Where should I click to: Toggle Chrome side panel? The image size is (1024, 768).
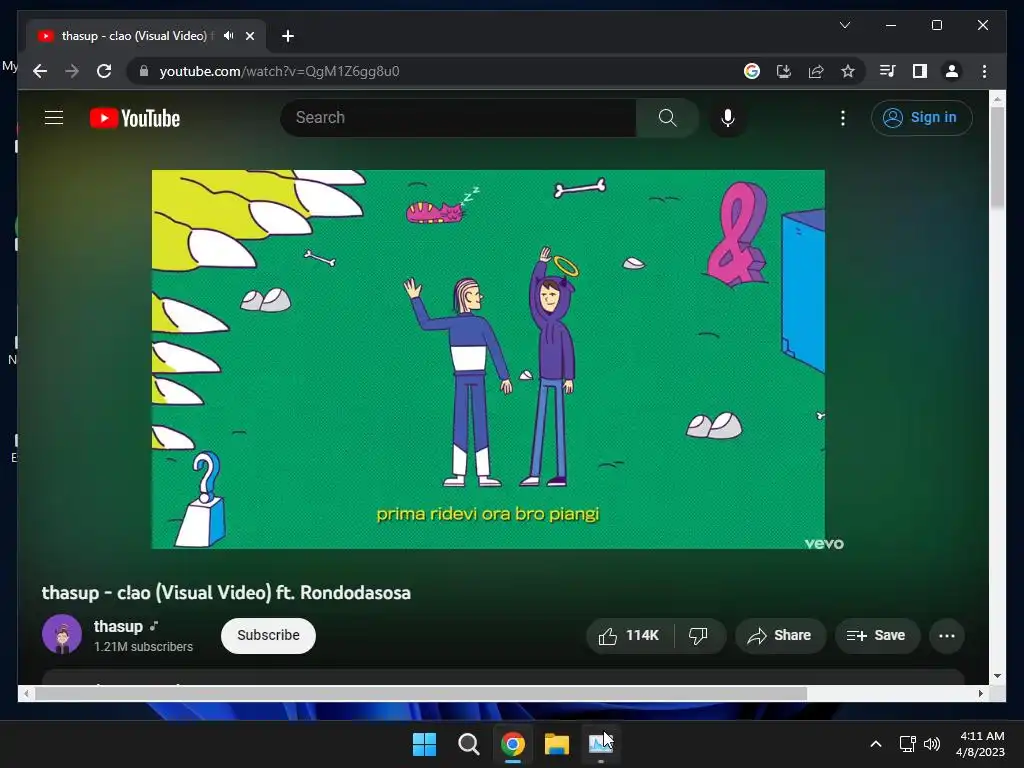(920, 71)
